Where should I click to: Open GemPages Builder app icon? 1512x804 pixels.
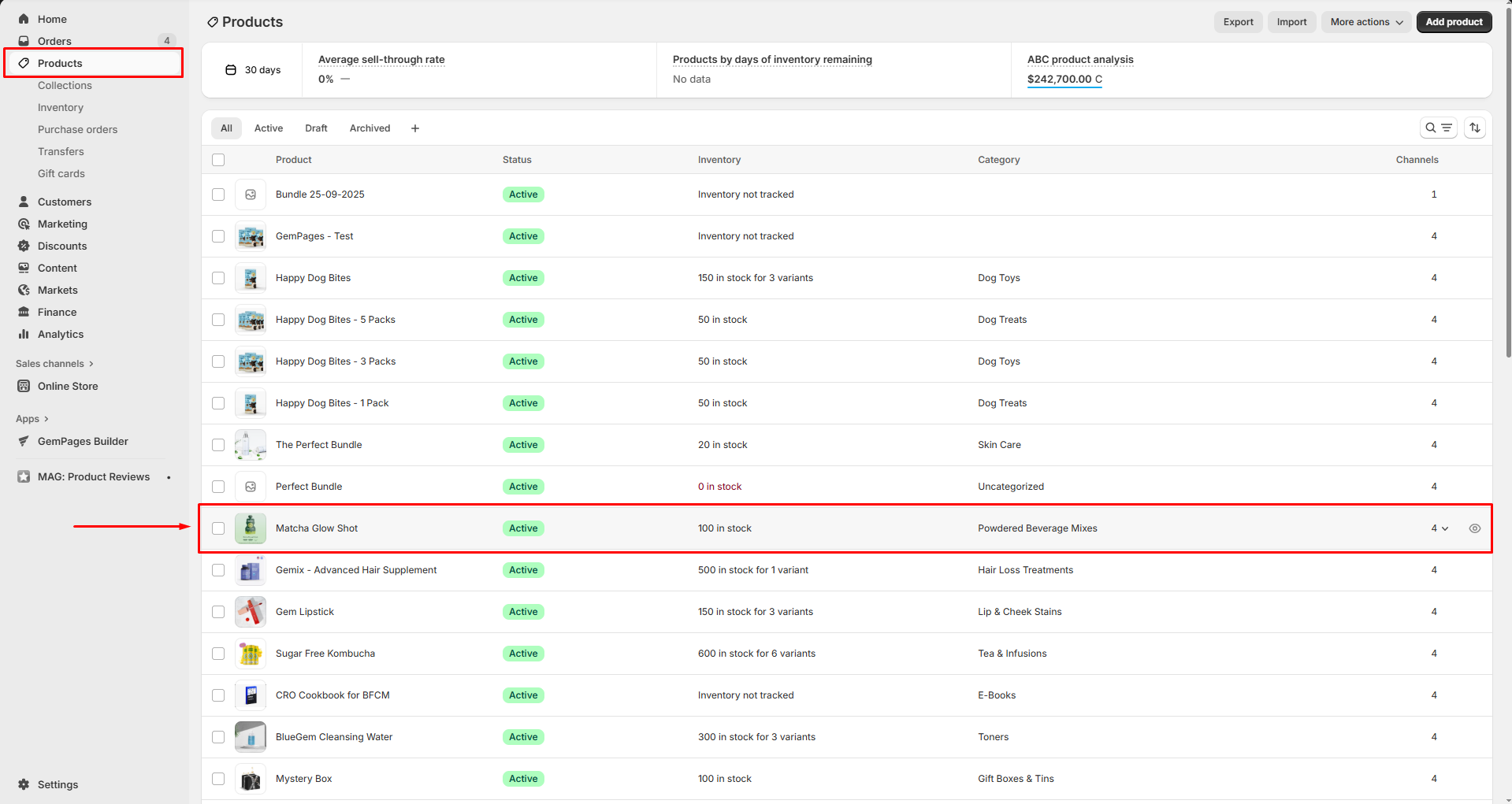pos(24,441)
